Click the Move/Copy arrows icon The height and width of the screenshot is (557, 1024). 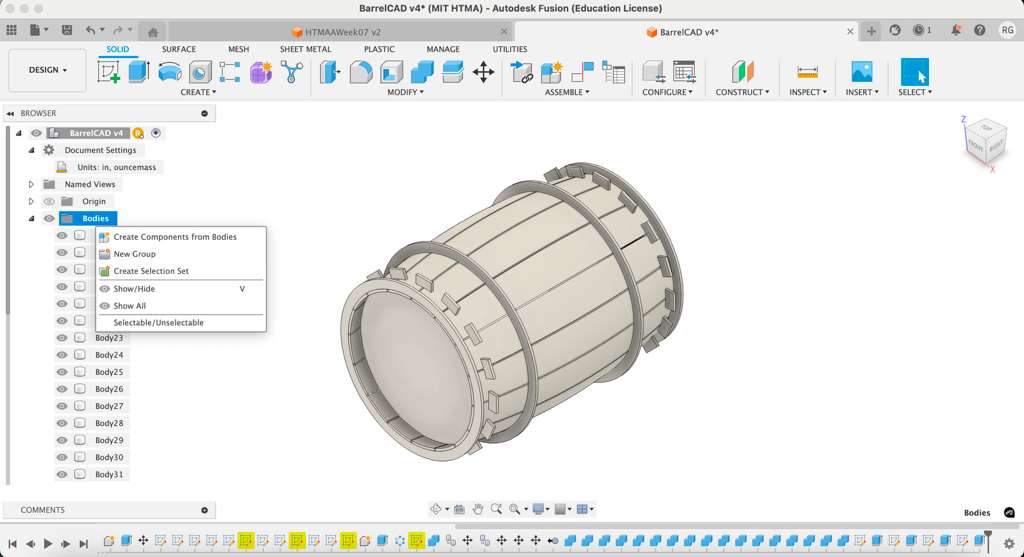(x=483, y=72)
